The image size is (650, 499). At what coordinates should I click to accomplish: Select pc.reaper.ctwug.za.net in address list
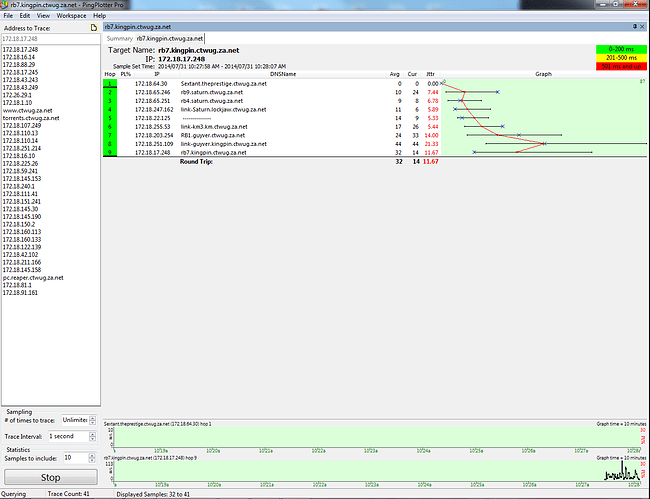[33, 277]
